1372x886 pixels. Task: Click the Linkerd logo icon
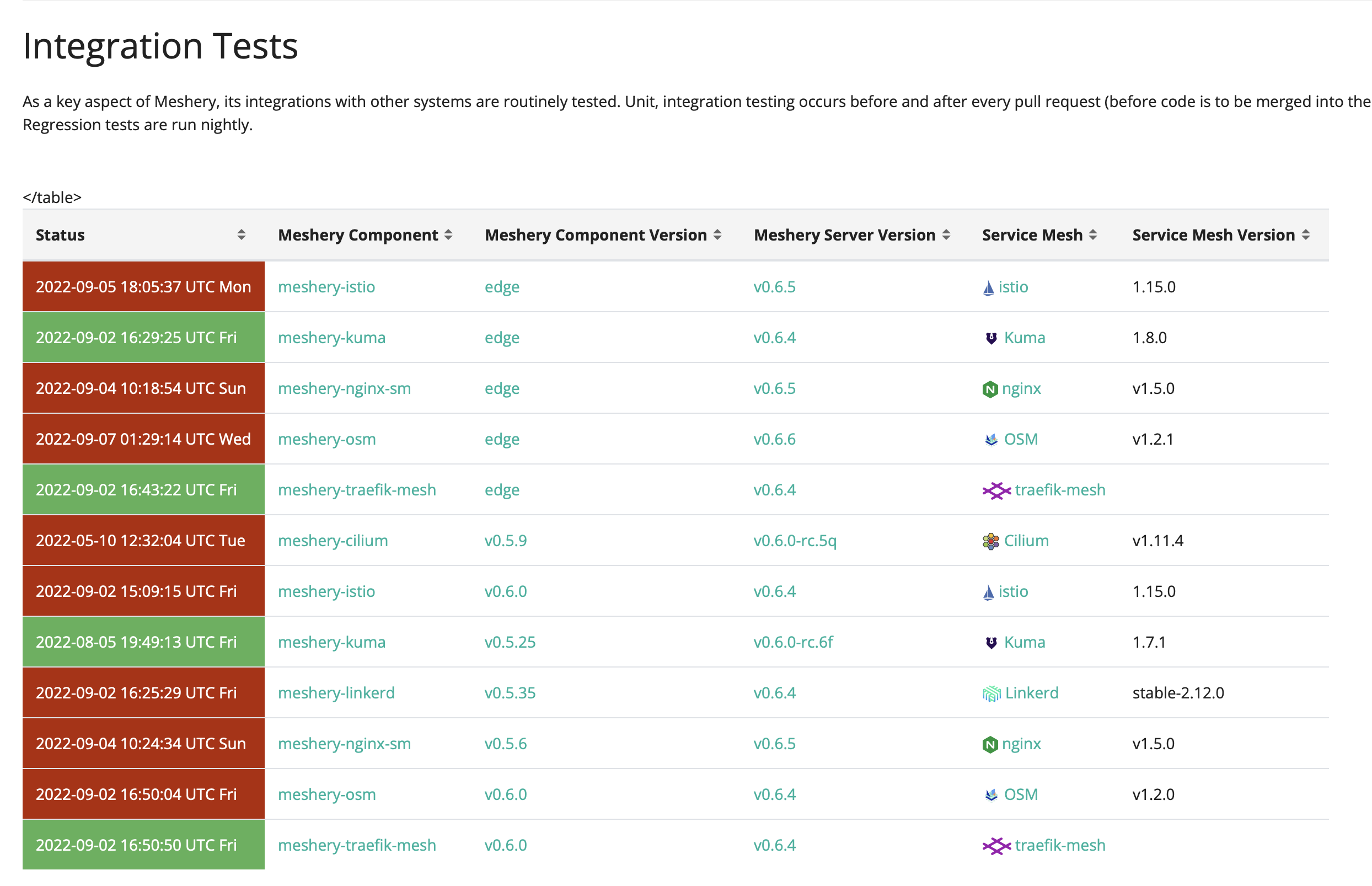[x=991, y=694]
